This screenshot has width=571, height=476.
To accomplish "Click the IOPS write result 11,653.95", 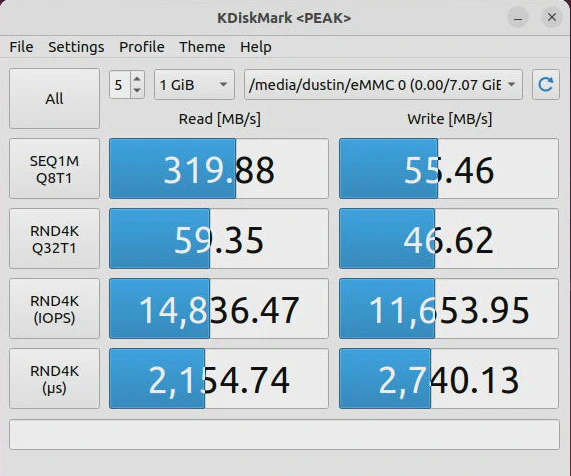I will coord(449,309).
